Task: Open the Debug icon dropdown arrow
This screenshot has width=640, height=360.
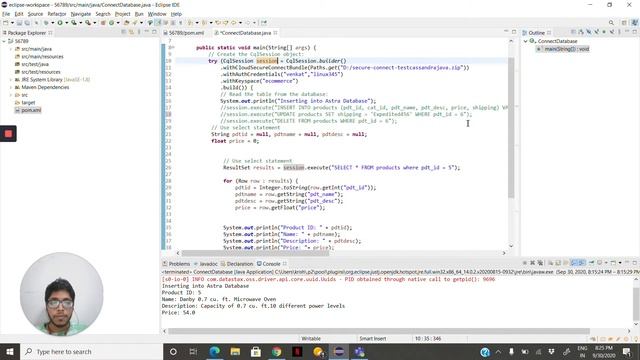Action: click(53, 23)
